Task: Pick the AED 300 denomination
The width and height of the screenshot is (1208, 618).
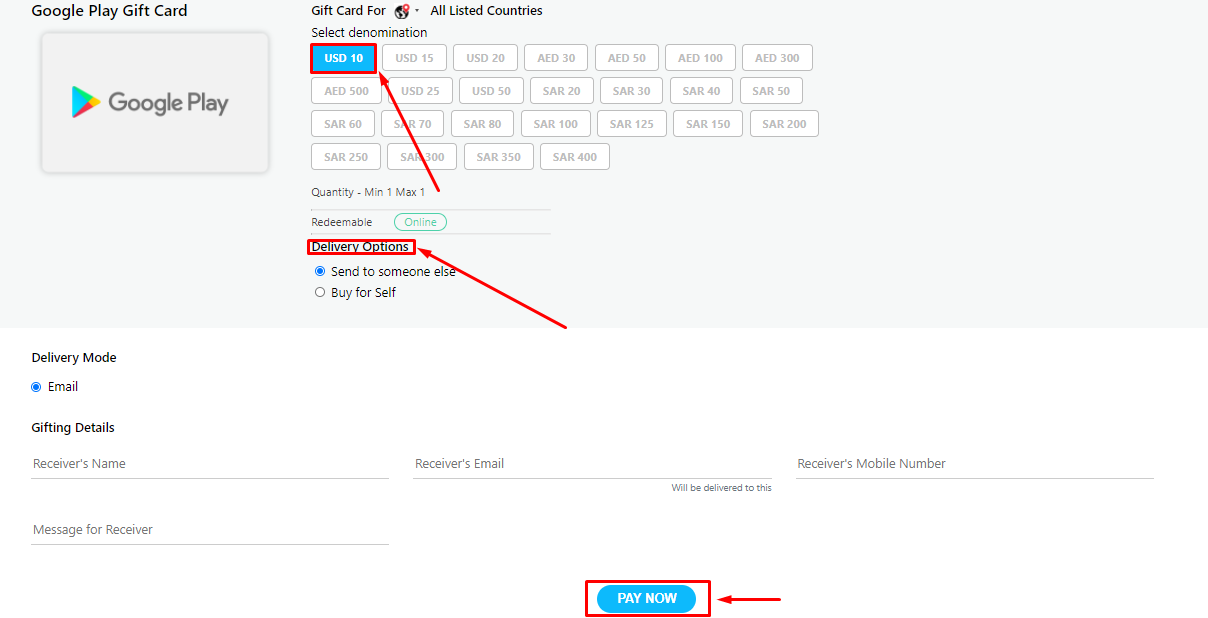Action: [777, 58]
